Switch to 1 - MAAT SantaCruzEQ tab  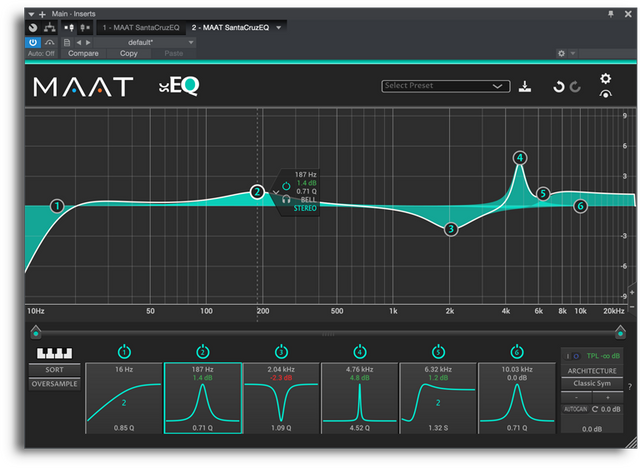click(x=140, y=27)
